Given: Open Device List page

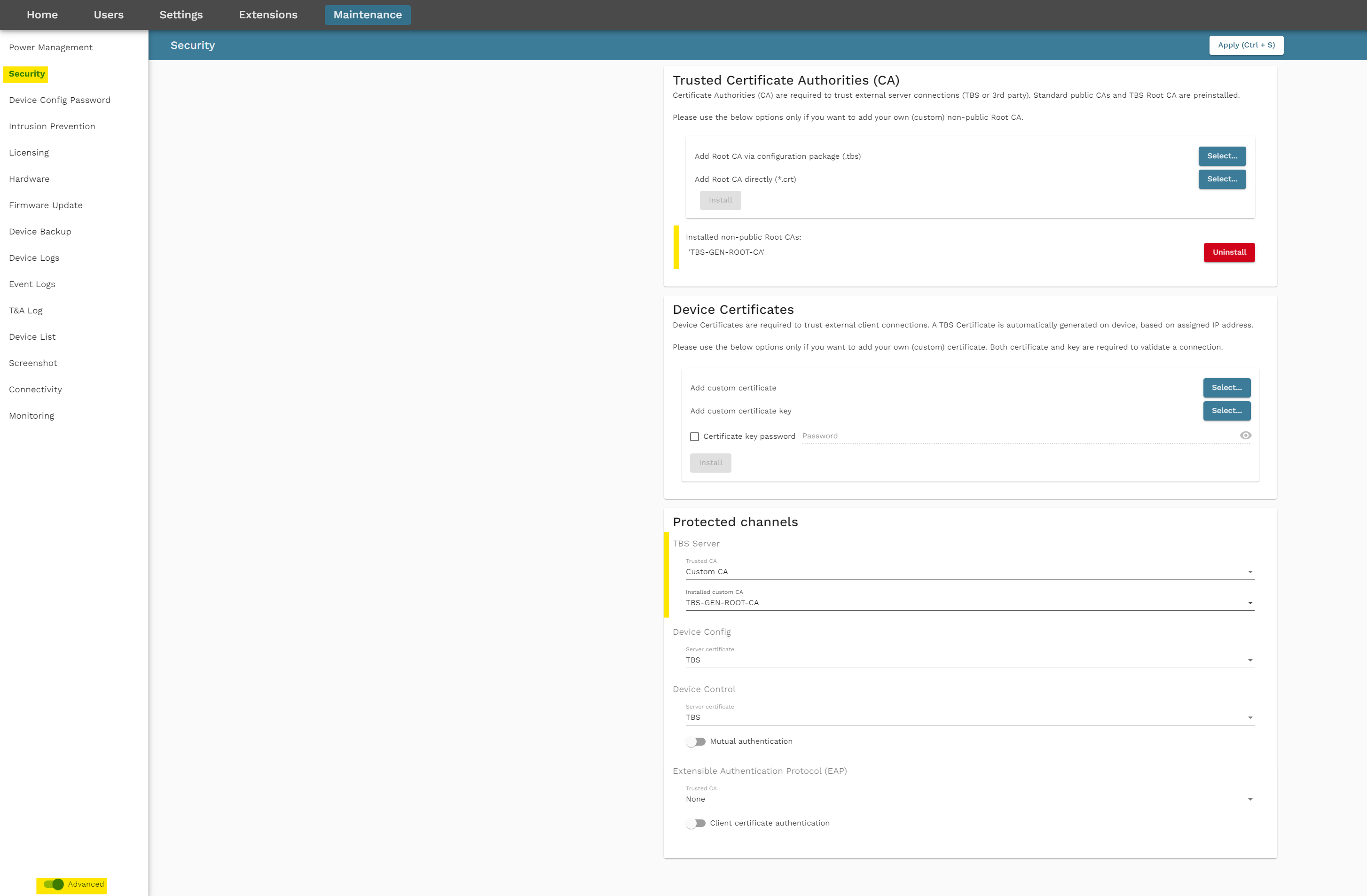Looking at the screenshot, I should coord(32,337).
